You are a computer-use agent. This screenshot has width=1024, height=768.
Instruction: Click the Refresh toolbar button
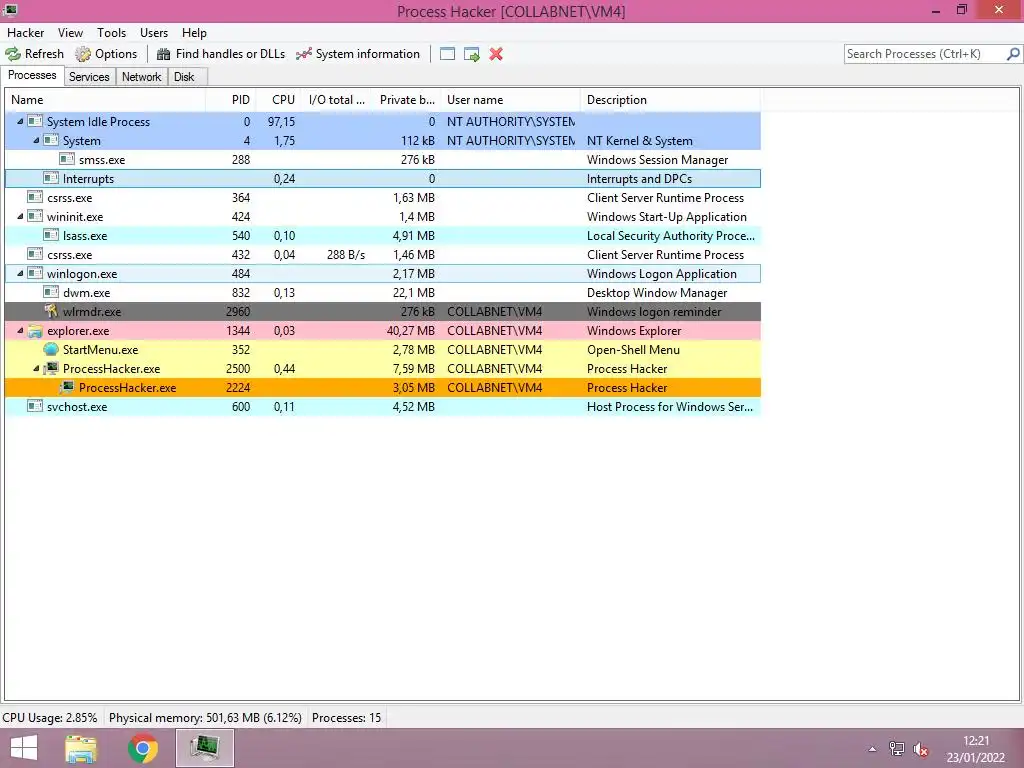tap(35, 54)
